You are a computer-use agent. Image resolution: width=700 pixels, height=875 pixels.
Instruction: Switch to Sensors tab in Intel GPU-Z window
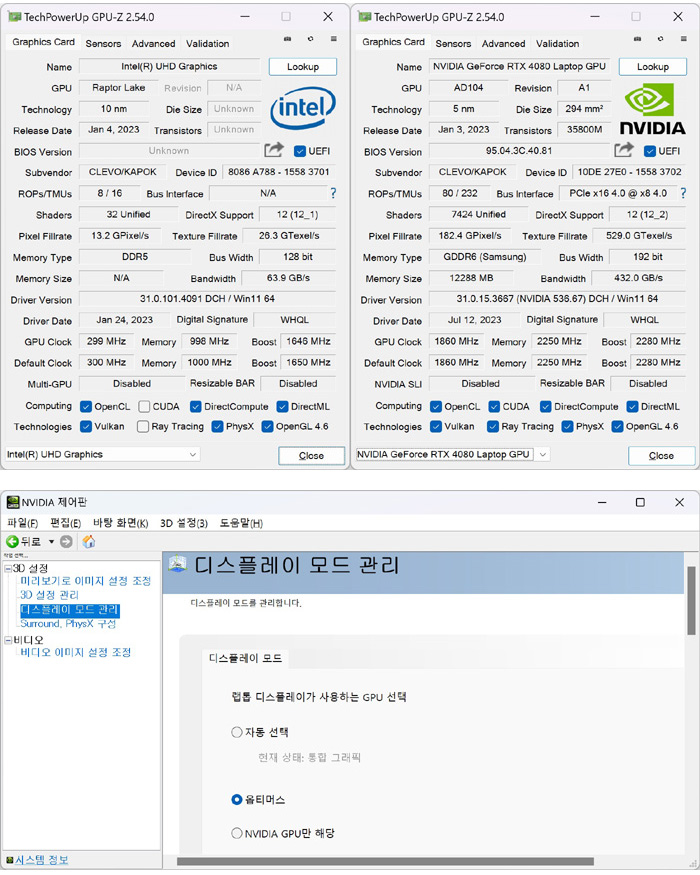[103, 44]
